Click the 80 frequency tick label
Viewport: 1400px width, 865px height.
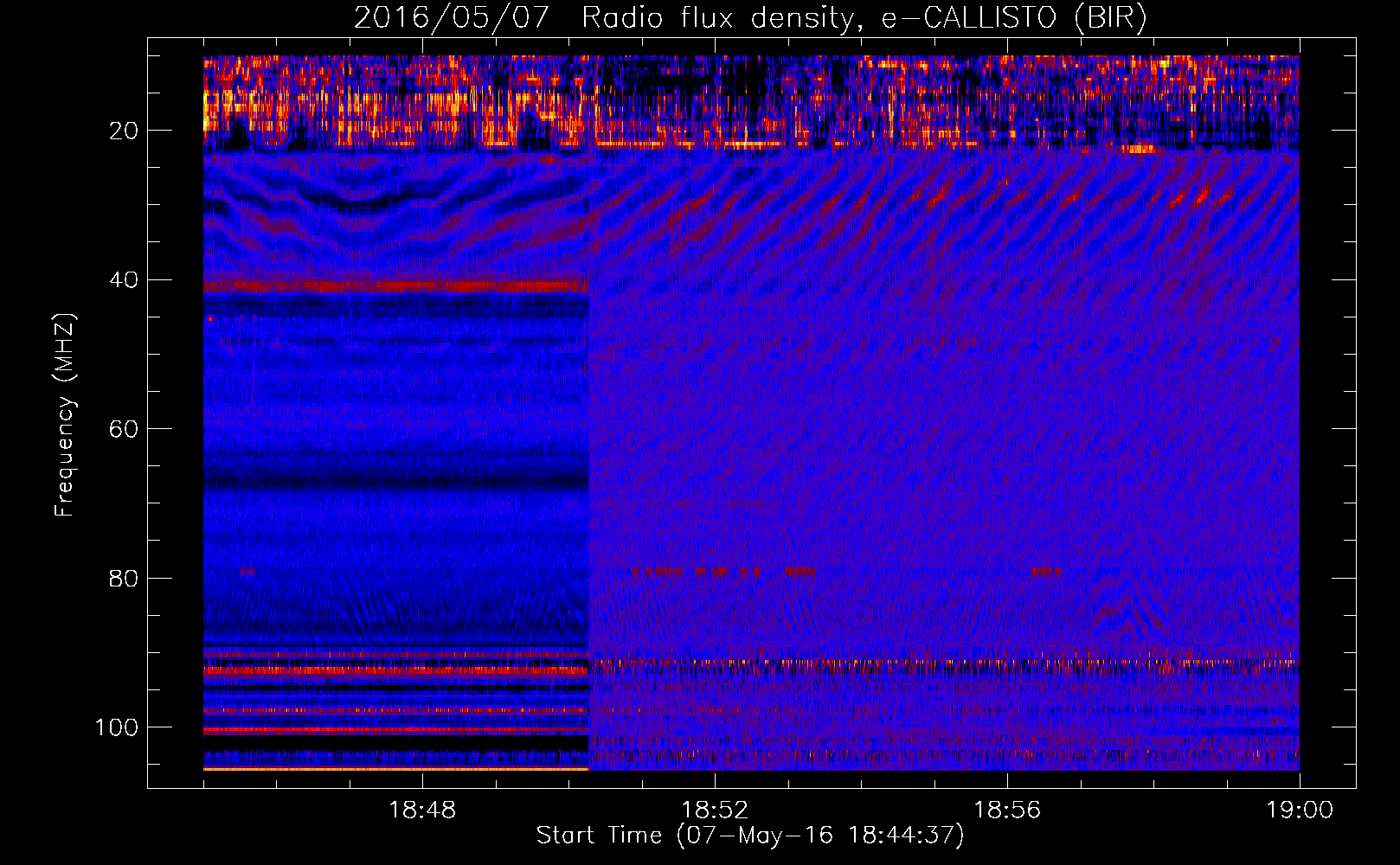click(x=124, y=578)
